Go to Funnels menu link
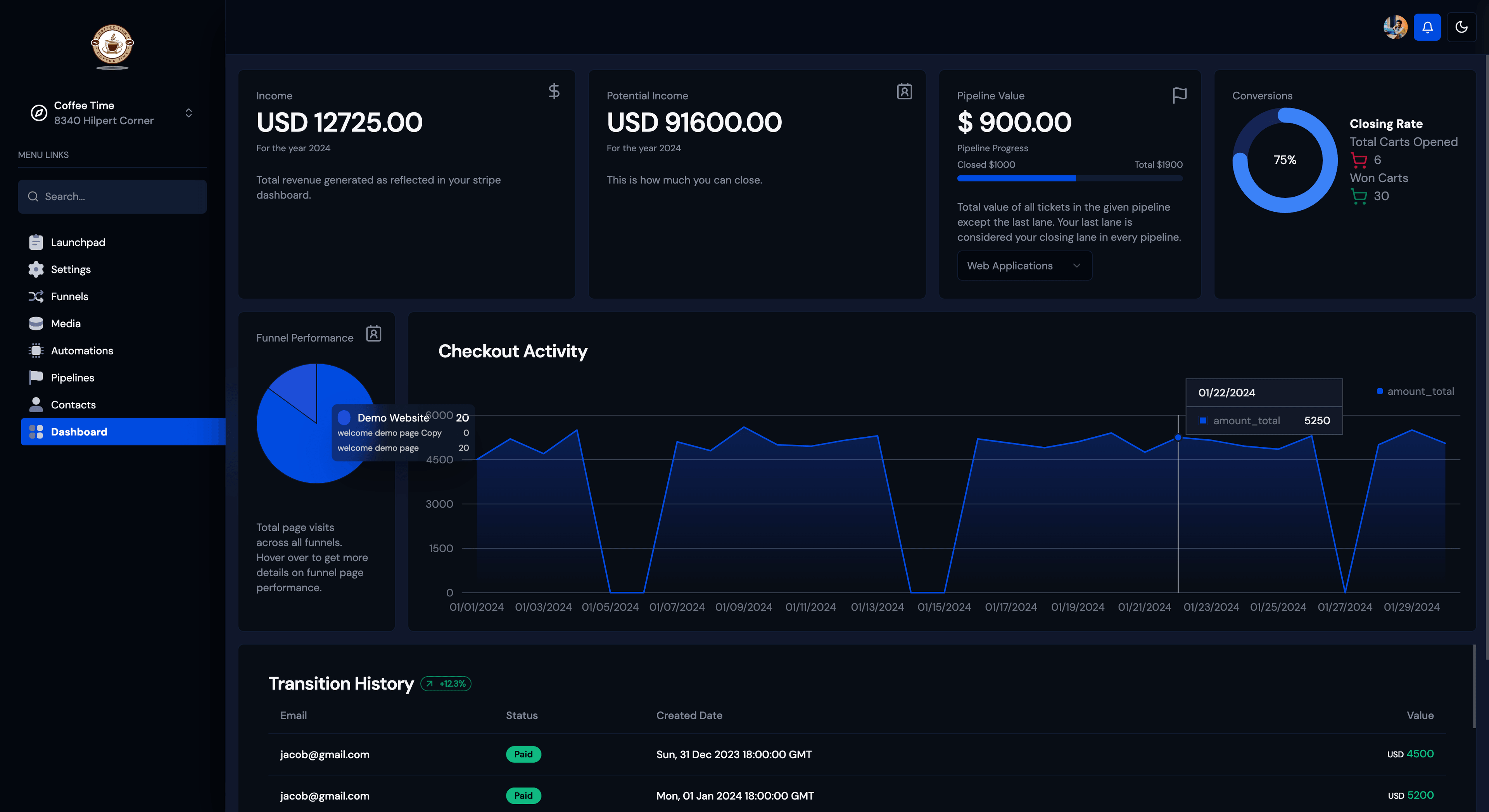 pos(69,297)
